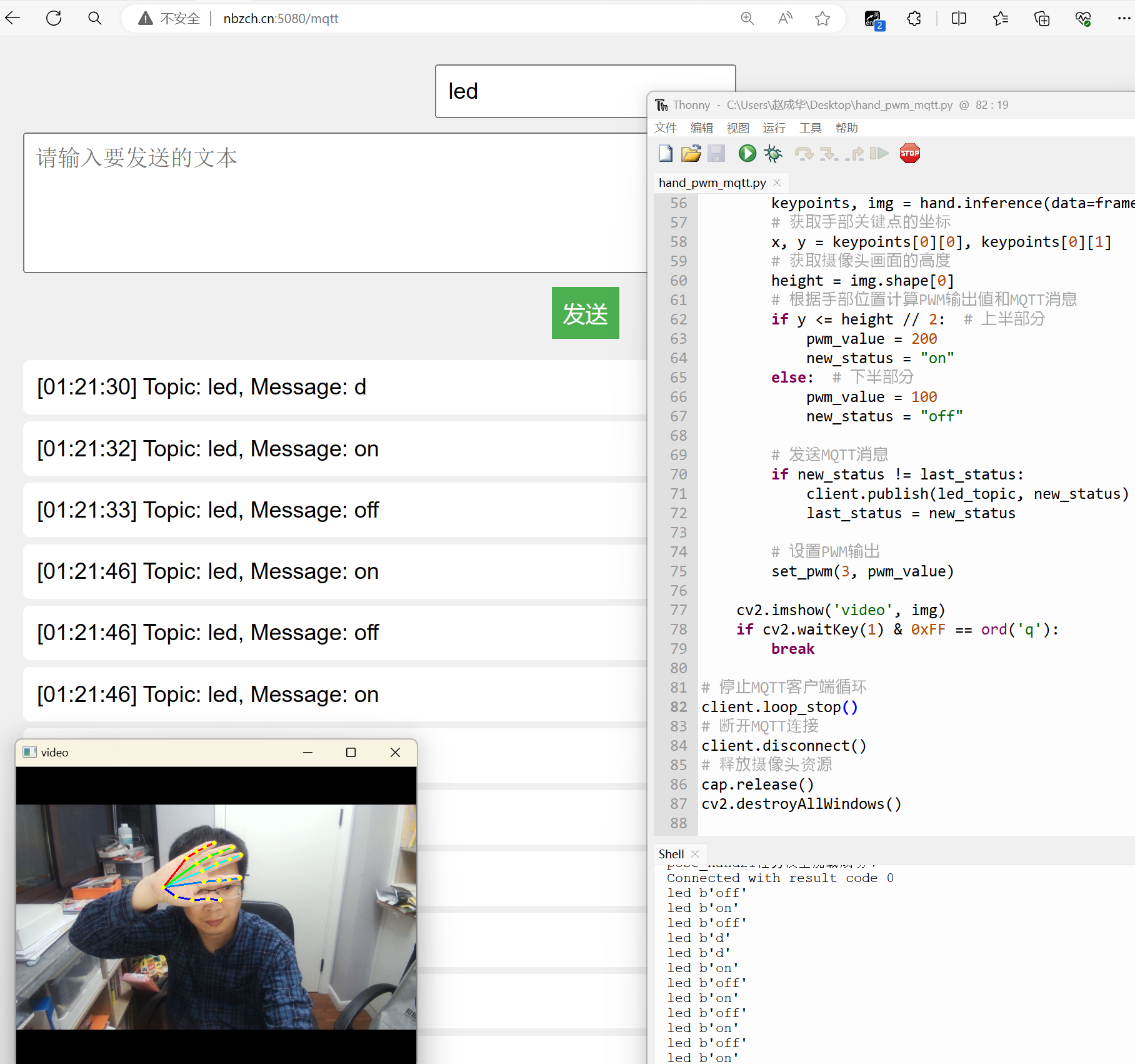Select the hand_pwm_mqtt.py editor tab
Image resolution: width=1135 pixels, height=1064 pixels.
coord(712,183)
